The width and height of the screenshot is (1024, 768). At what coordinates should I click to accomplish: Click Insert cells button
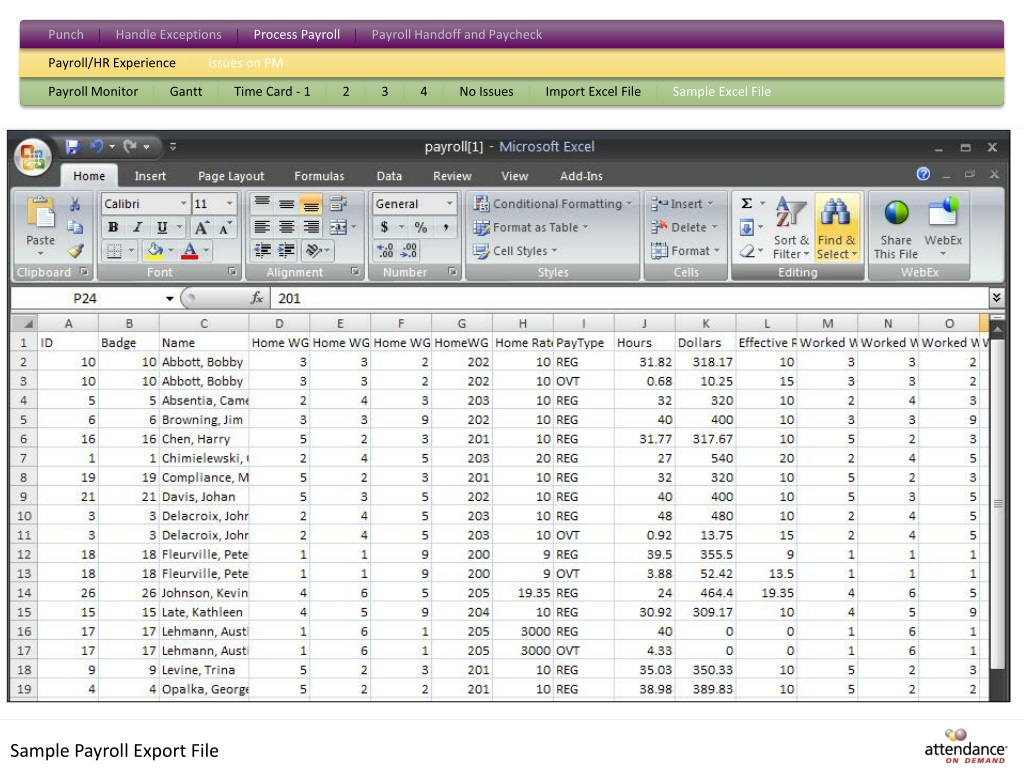click(x=682, y=204)
